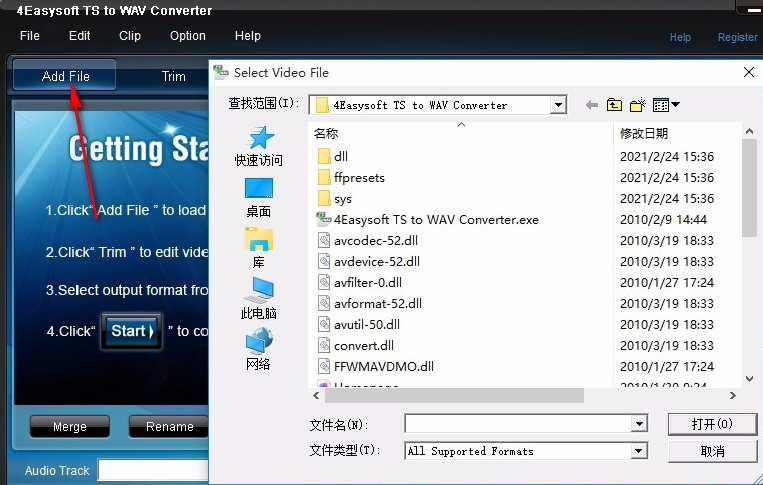Expand the file name (文件名) dropdown arrow

point(639,424)
